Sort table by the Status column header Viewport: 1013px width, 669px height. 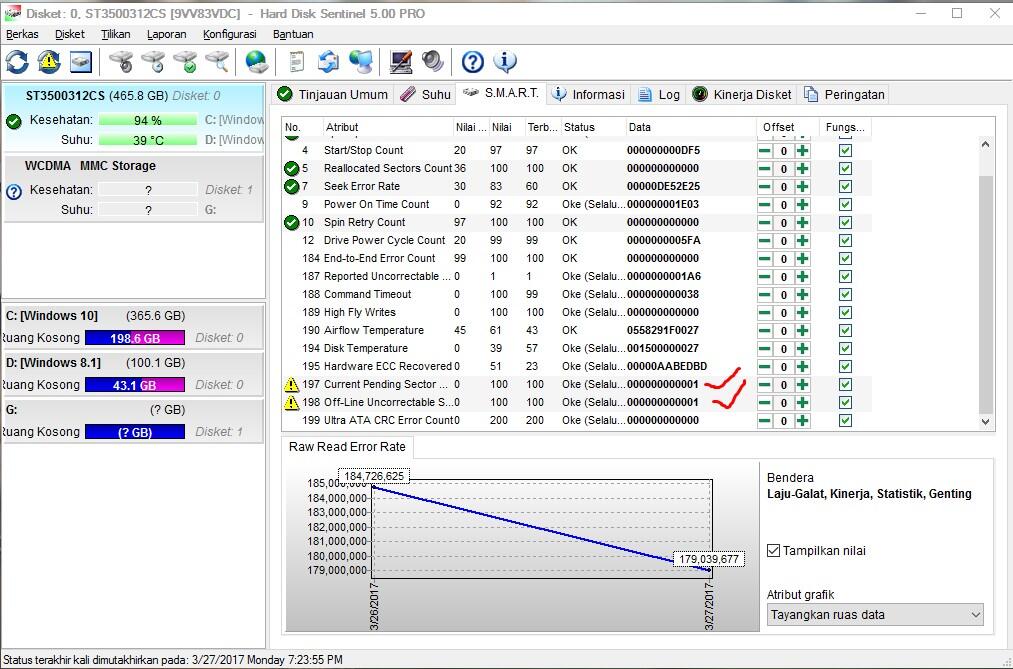click(593, 127)
